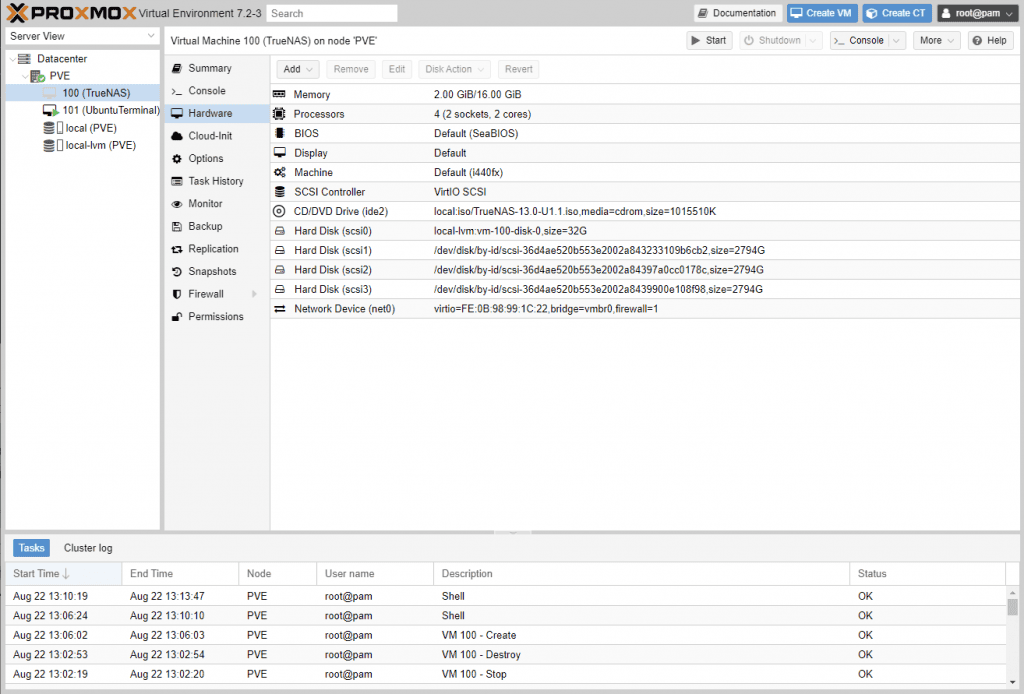
Task: Click the Create CT button
Action: click(x=897, y=13)
